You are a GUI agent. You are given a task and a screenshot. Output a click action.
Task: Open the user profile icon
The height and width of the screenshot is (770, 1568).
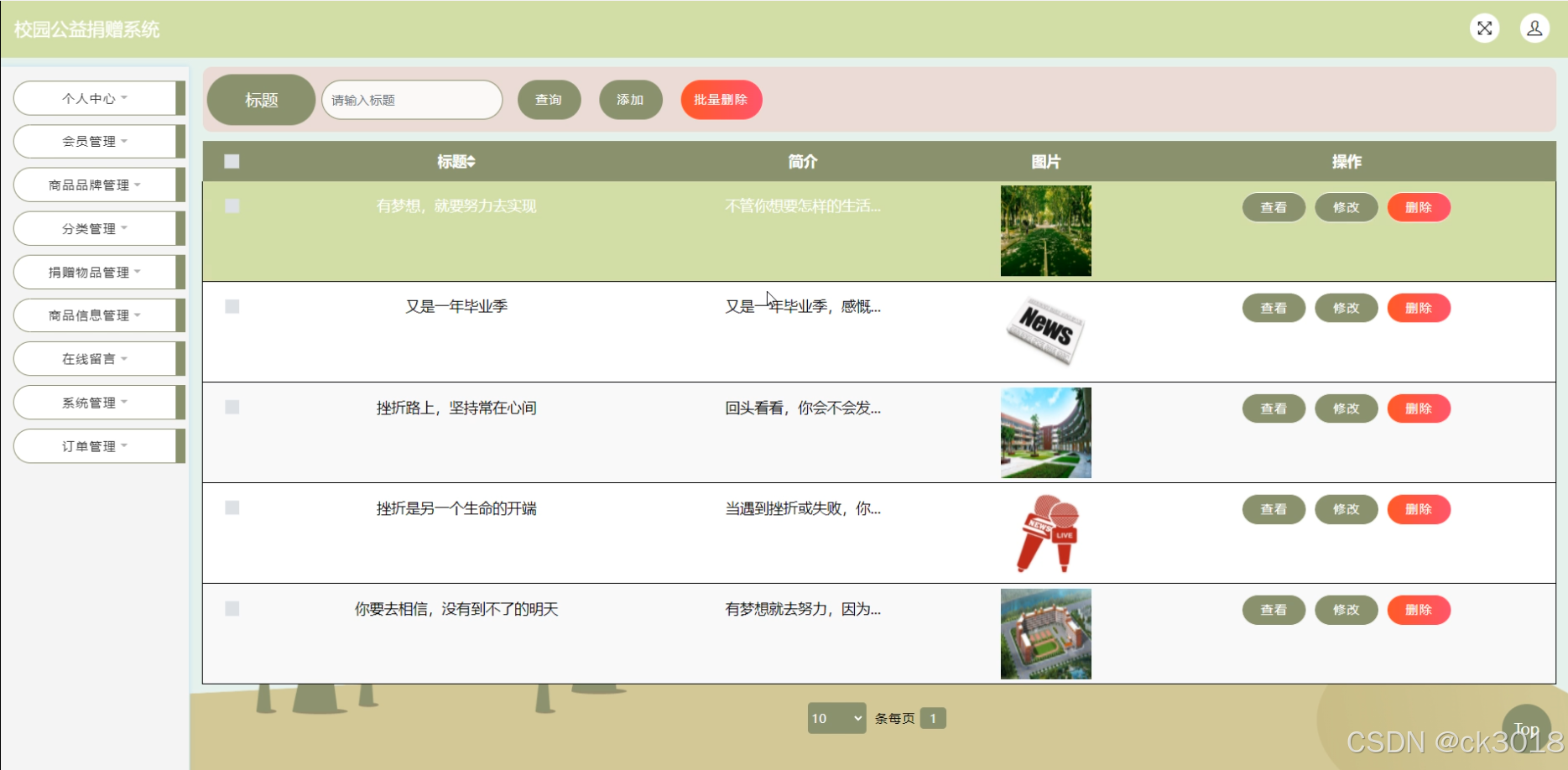pyautogui.click(x=1534, y=29)
